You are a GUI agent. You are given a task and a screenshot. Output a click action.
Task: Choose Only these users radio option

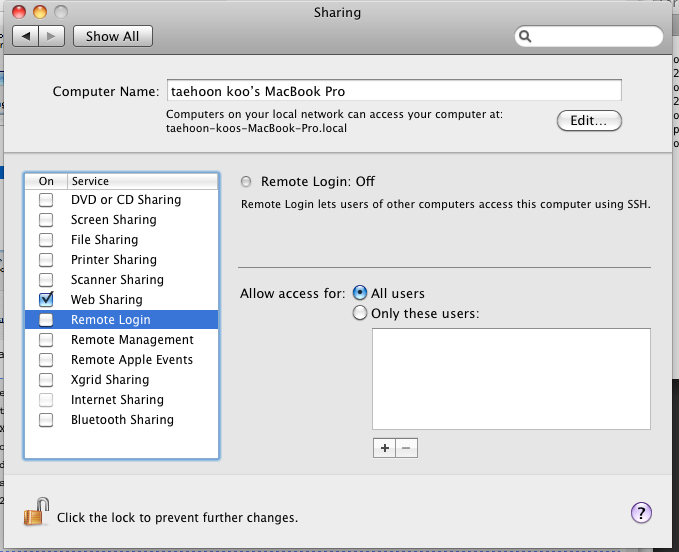coord(360,313)
